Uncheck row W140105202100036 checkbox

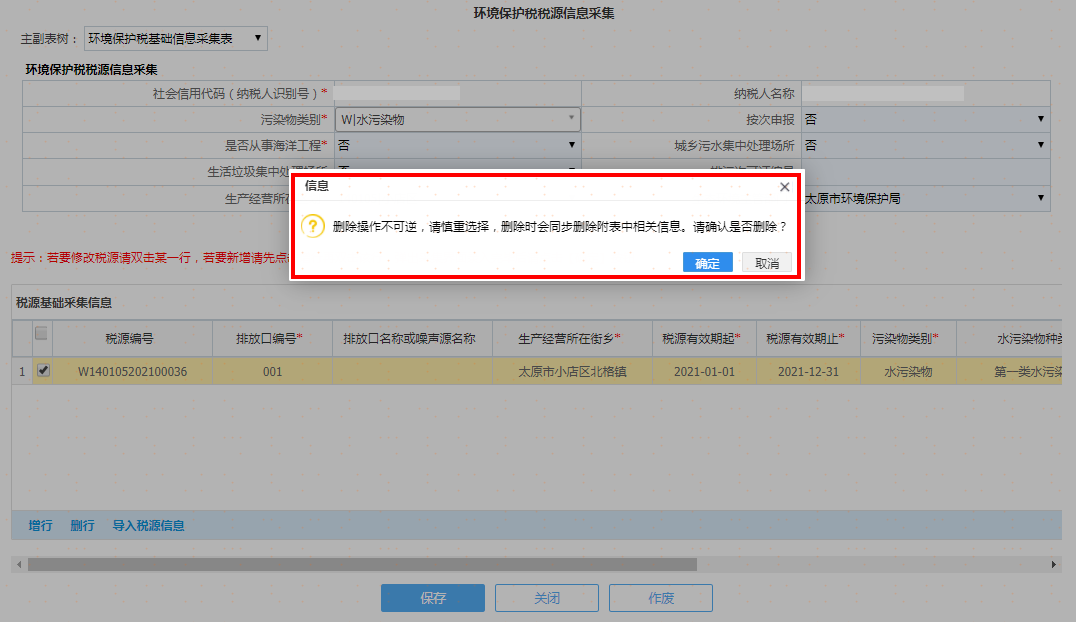[43, 371]
